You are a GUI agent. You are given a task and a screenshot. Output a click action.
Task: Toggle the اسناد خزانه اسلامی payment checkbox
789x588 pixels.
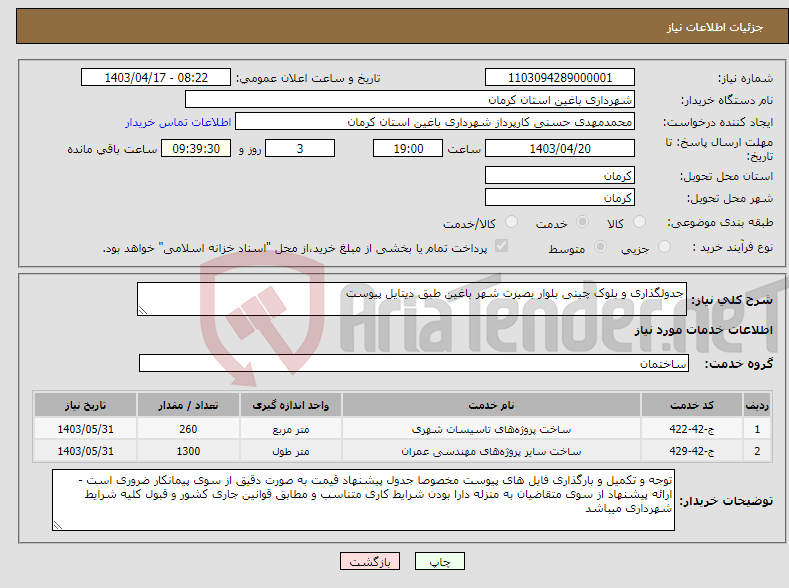pyautogui.click(x=501, y=246)
